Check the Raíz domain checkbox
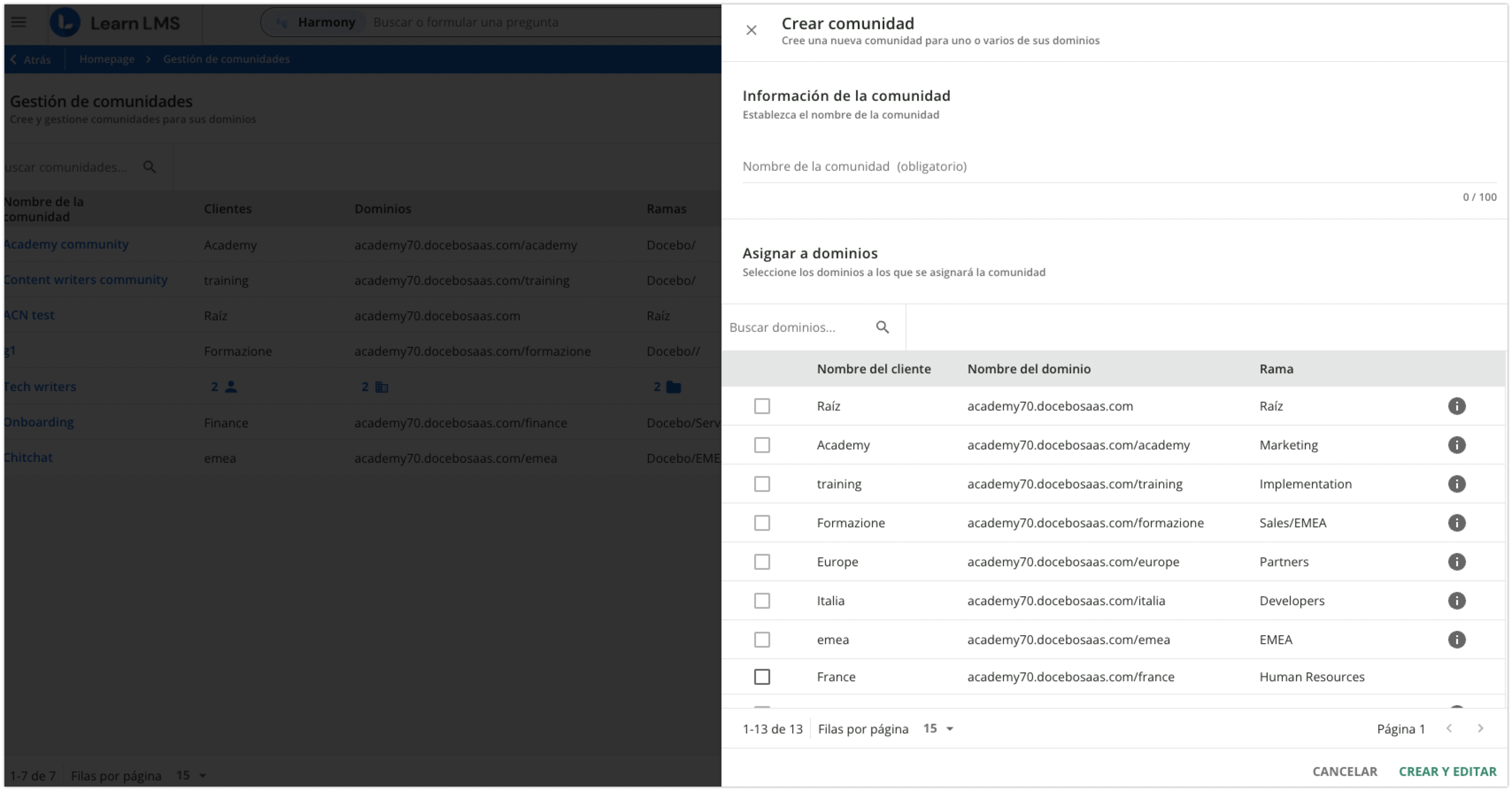This screenshot has width=1512, height=791. point(762,406)
